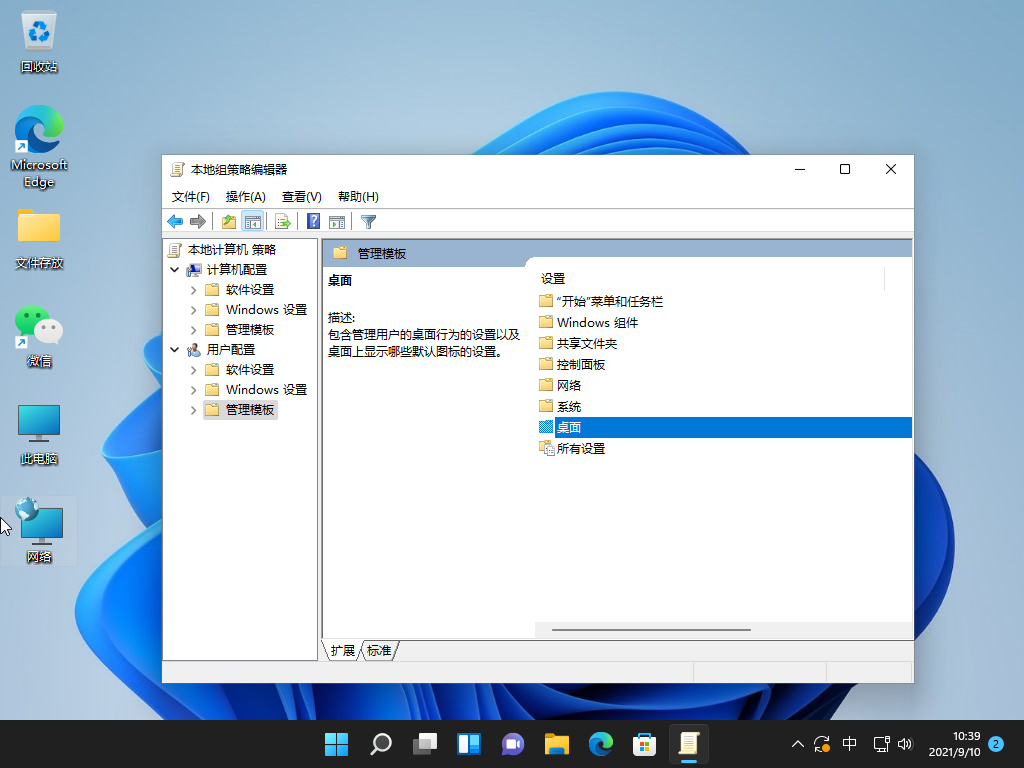Viewport: 1024px width, 768px height.
Task: Click the up one level folder toolbar icon
Action: [229, 221]
